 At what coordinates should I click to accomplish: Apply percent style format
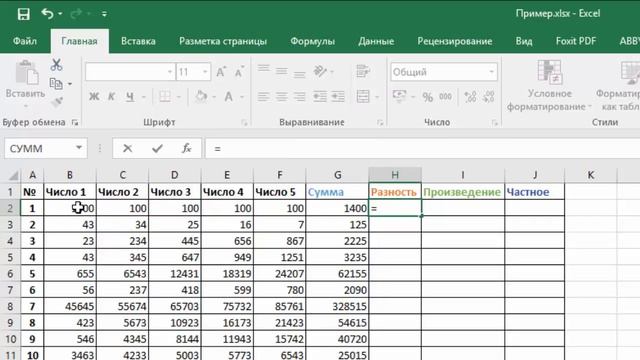(x=427, y=97)
